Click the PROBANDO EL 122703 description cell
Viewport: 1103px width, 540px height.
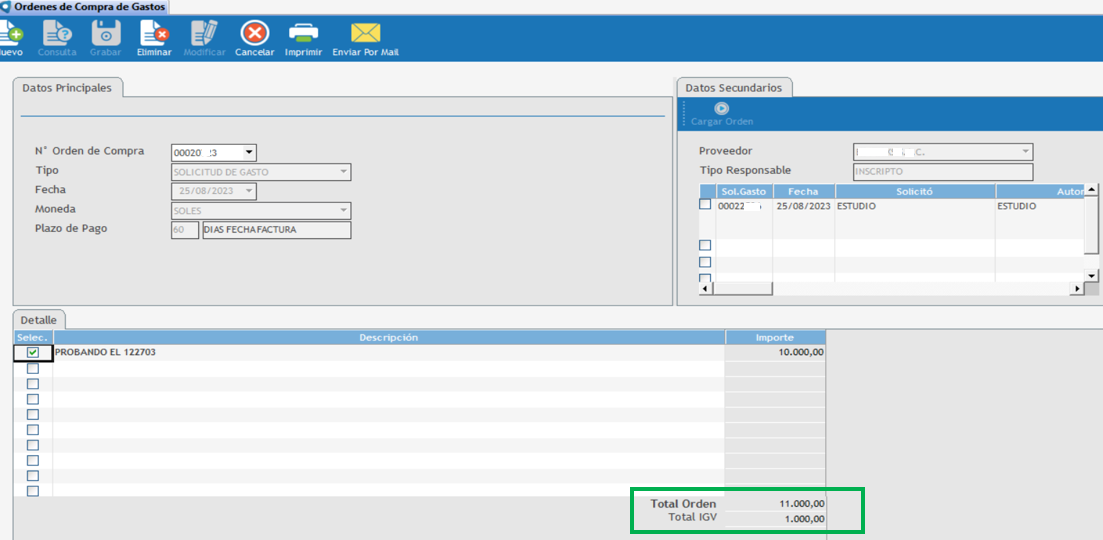click(x=389, y=353)
